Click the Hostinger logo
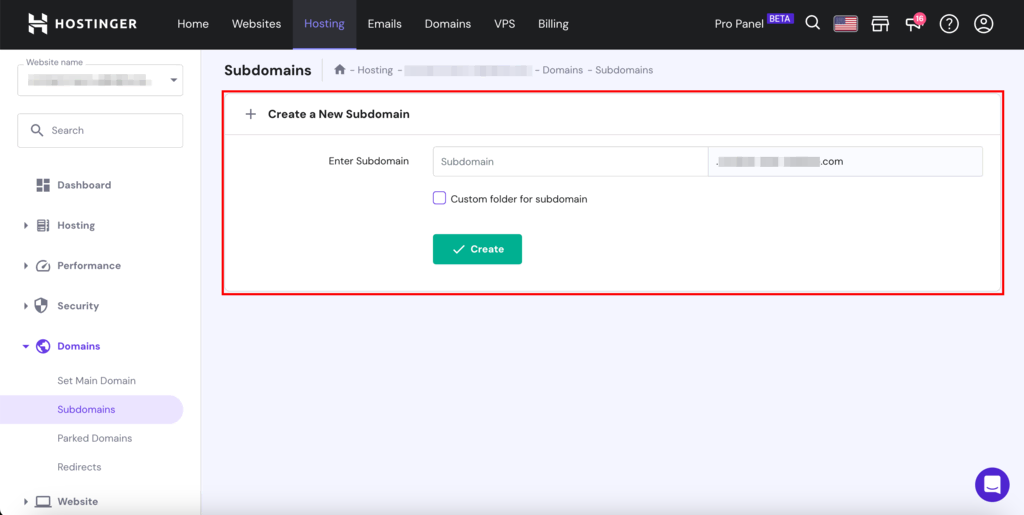The width and height of the screenshot is (1024, 515). [x=82, y=23]
